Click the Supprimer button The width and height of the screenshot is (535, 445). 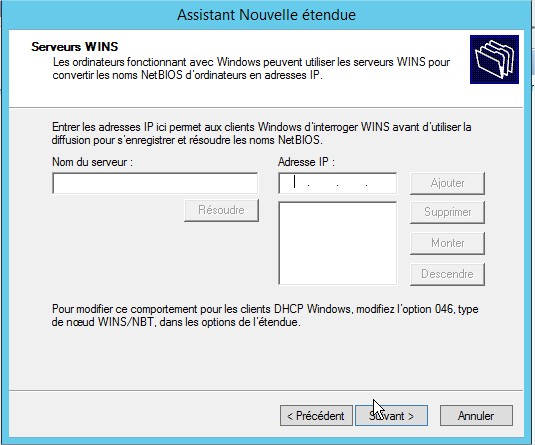click(447, 212)
